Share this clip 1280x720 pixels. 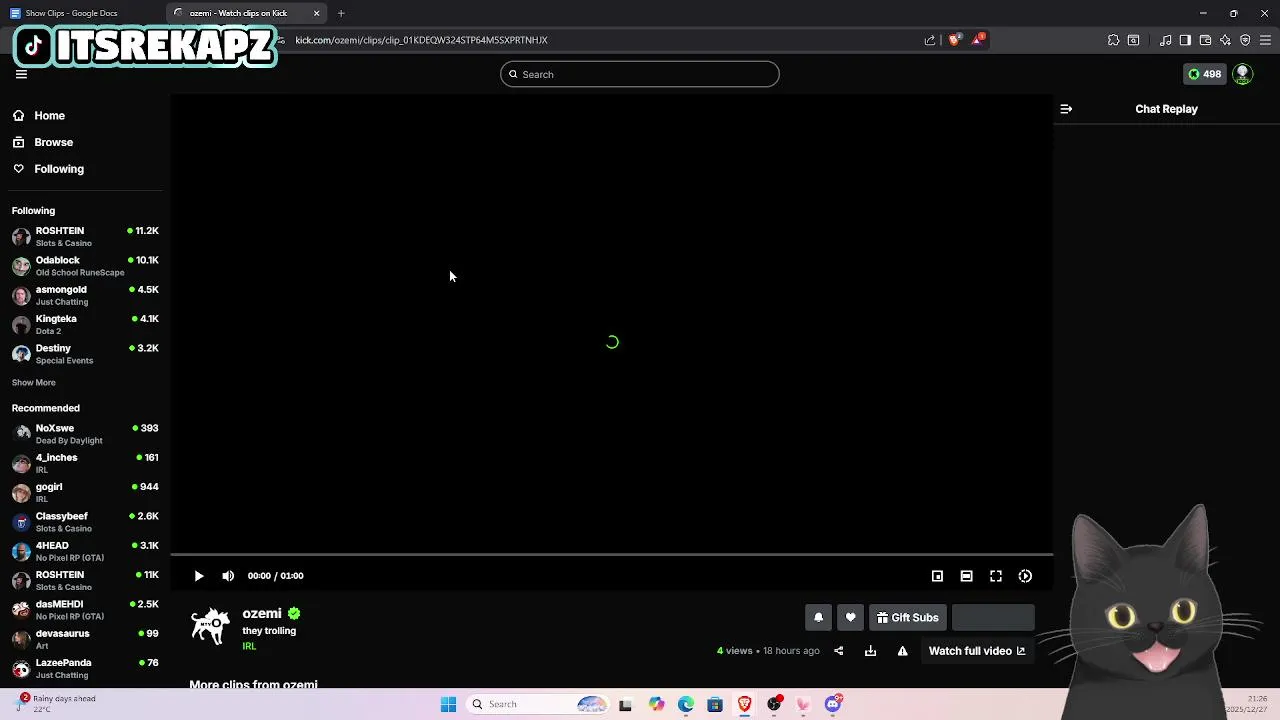pos(839,651)
